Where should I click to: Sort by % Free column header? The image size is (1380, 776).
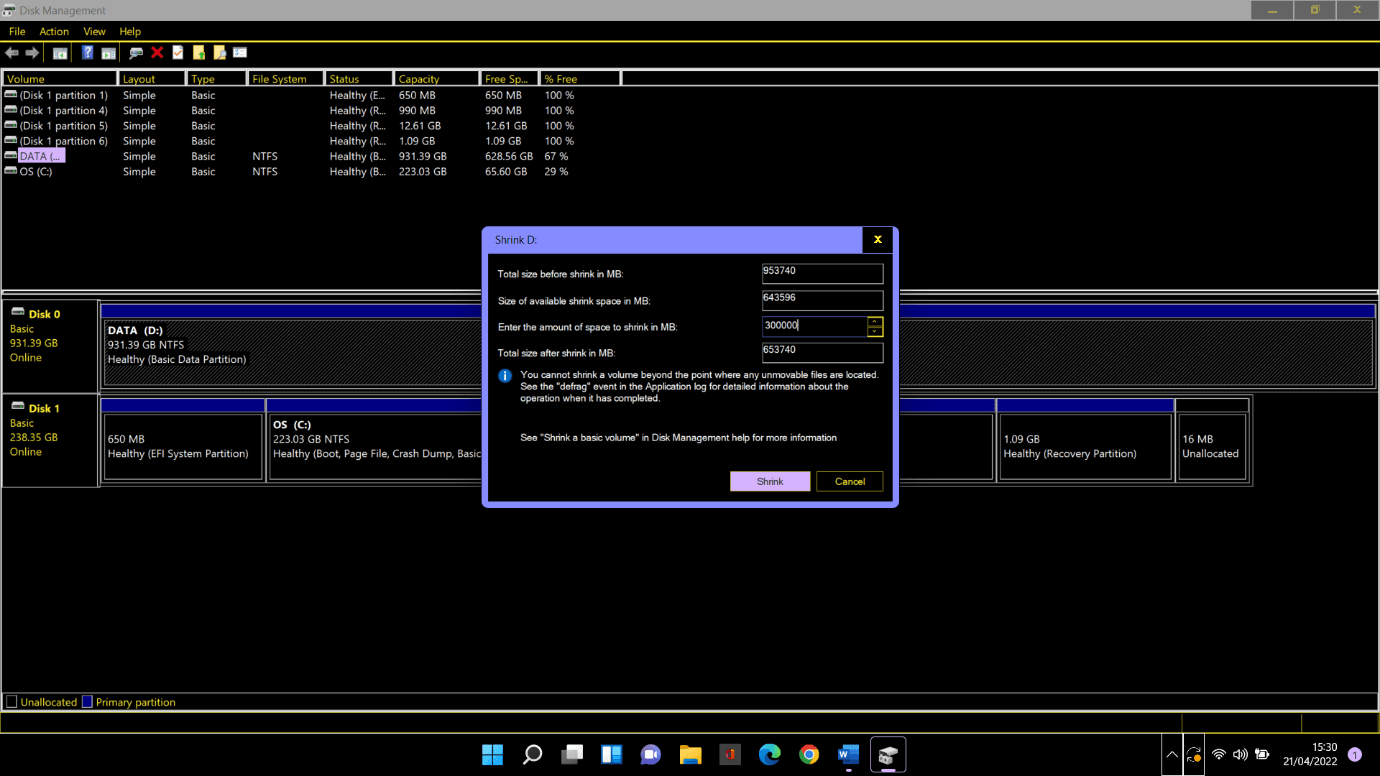(580, 78)
